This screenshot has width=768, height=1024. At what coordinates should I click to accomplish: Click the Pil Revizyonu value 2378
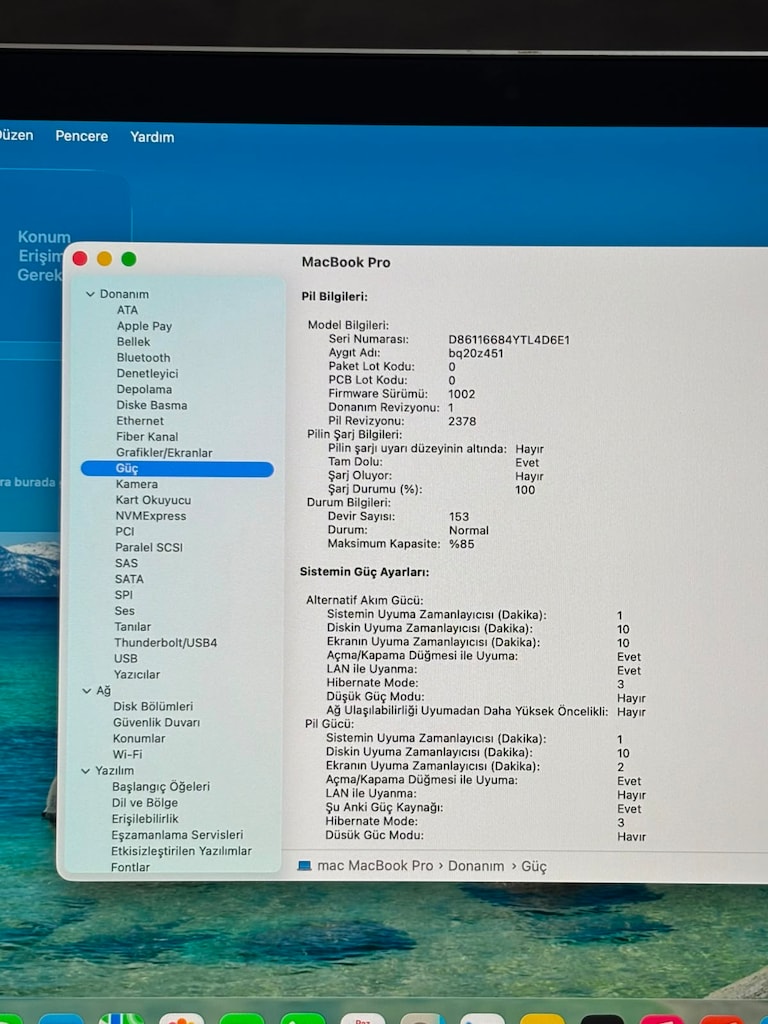pyautogui.click(x=462, y=421)
